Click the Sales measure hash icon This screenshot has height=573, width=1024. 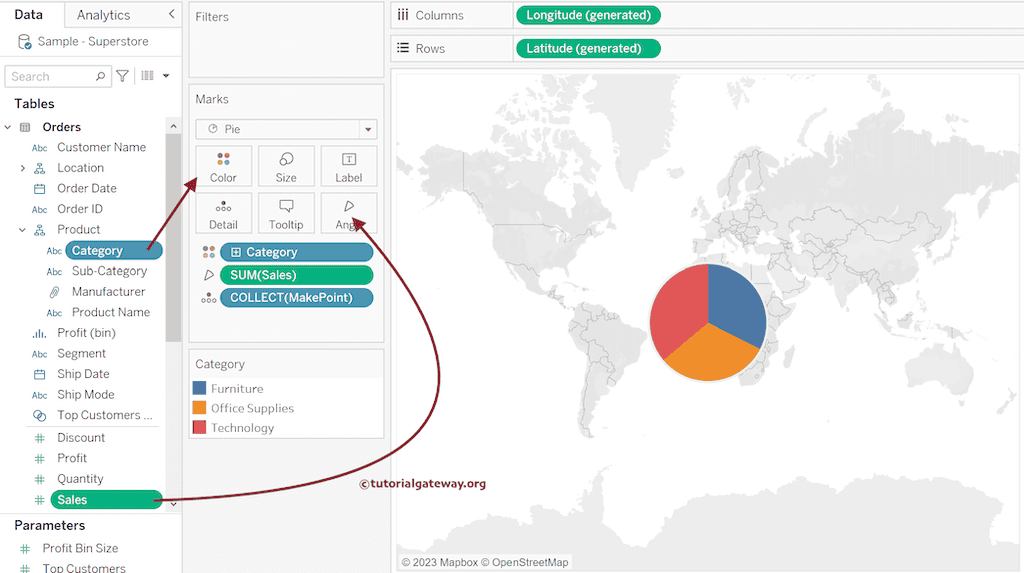[x=39, y=500]
